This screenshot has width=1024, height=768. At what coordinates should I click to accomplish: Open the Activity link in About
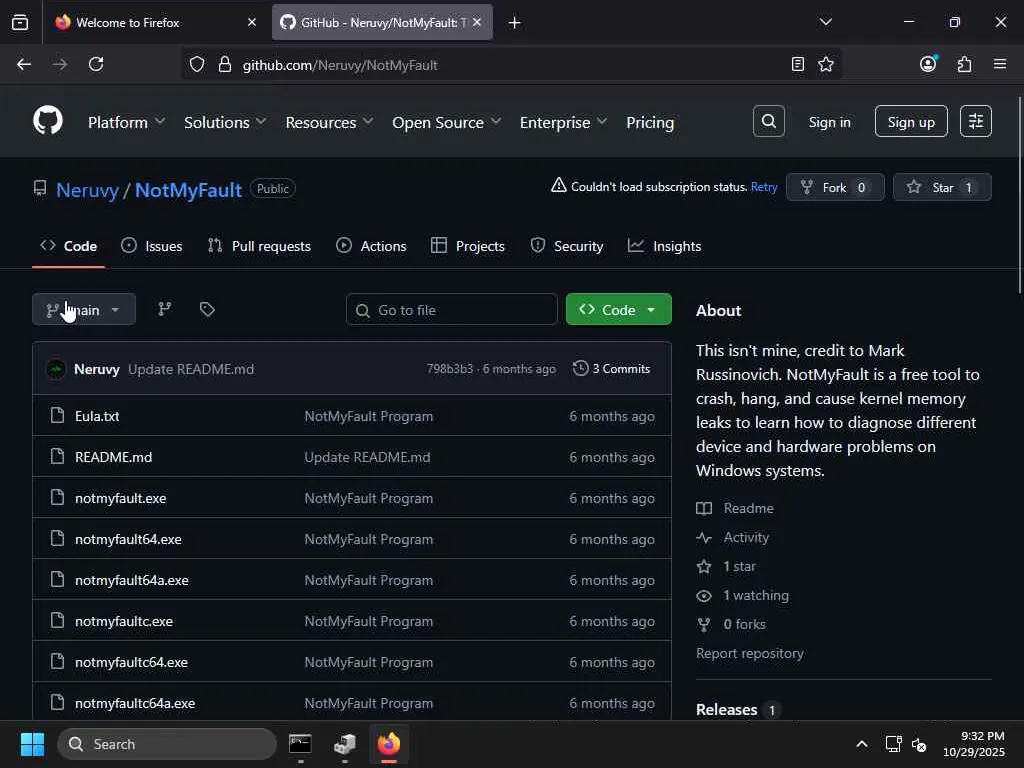pos(746,537)
